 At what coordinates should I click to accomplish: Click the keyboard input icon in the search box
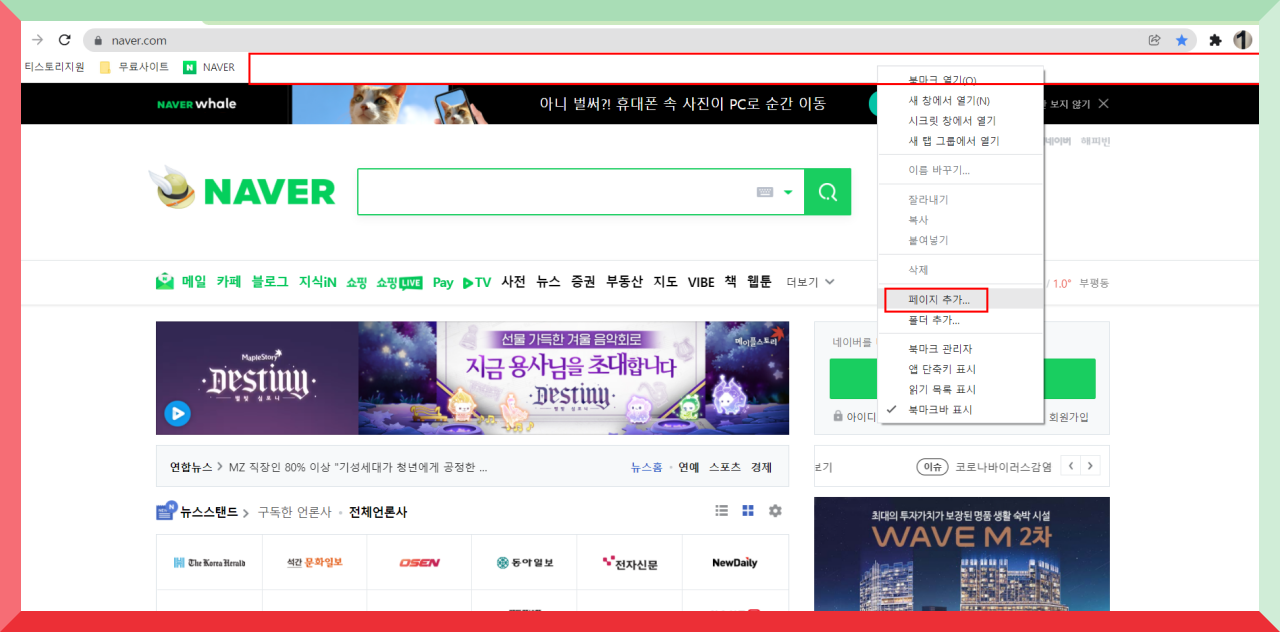pyautogui.click(x=763, y=191)
